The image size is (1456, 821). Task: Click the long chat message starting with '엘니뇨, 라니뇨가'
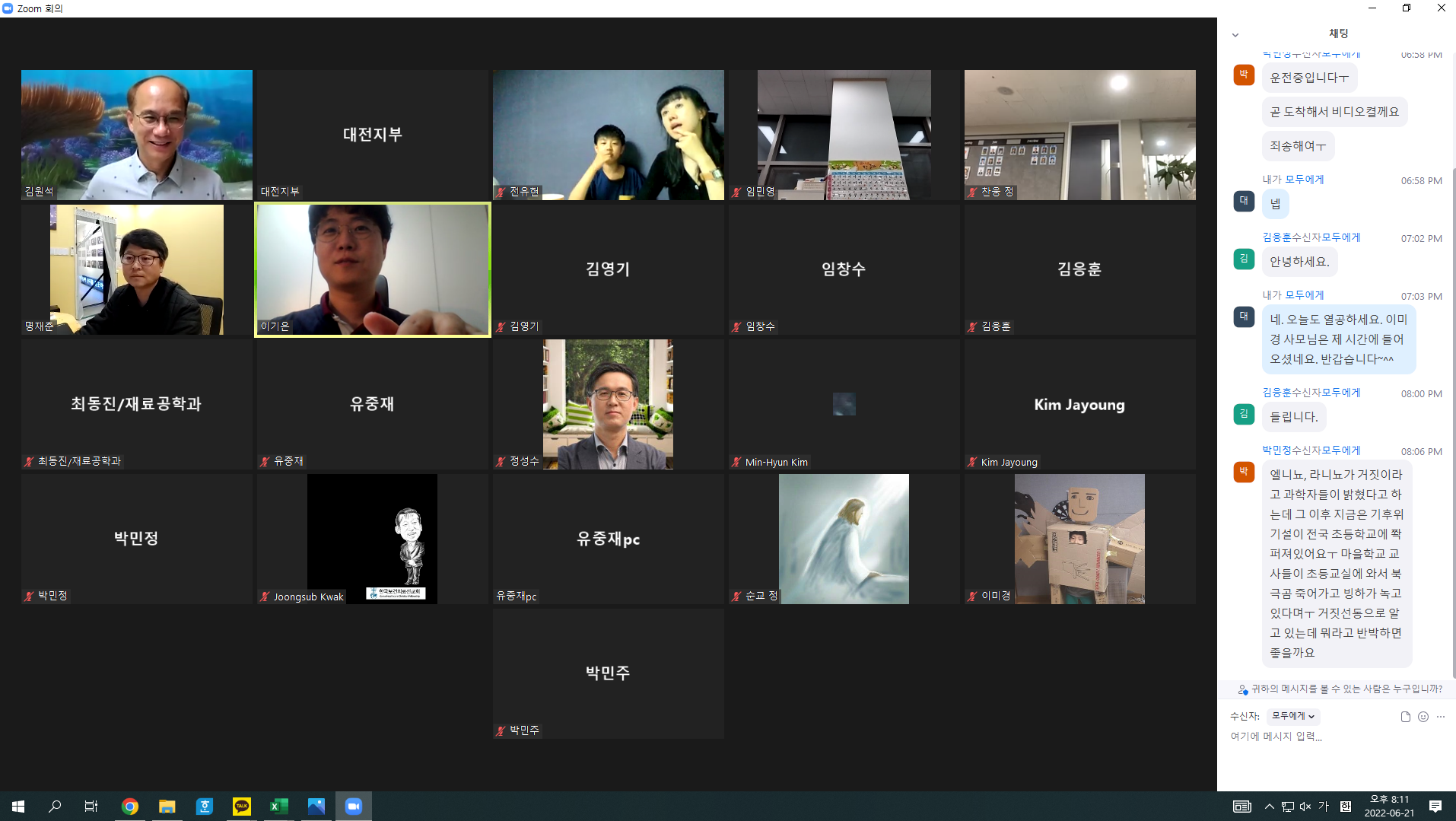click(x=1337, y=564)
